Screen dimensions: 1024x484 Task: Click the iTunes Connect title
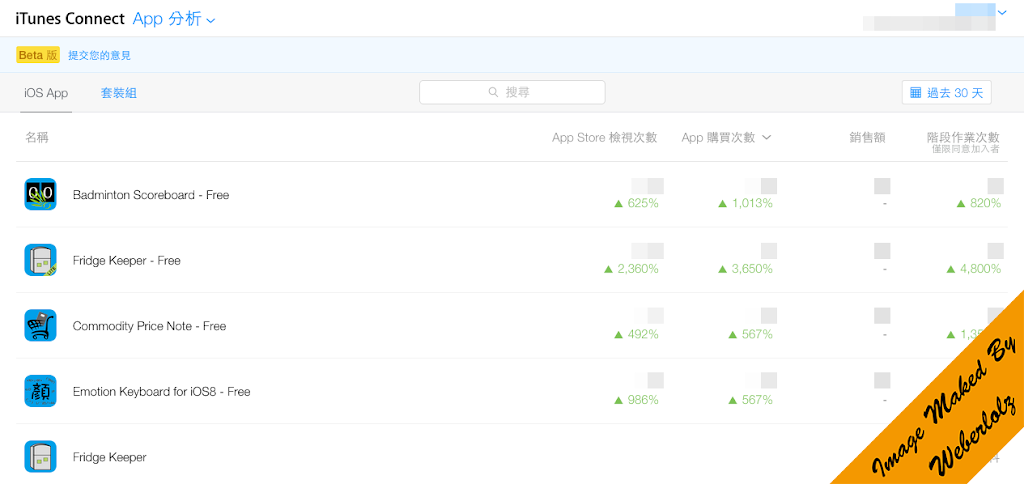click(x=70, y=19)
